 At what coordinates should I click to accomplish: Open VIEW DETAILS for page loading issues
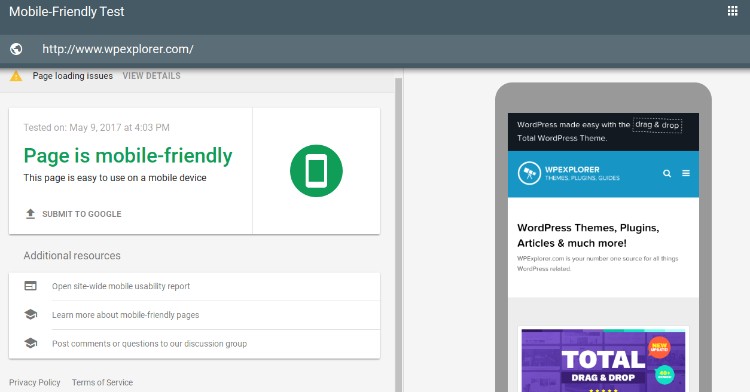(152, 76)
